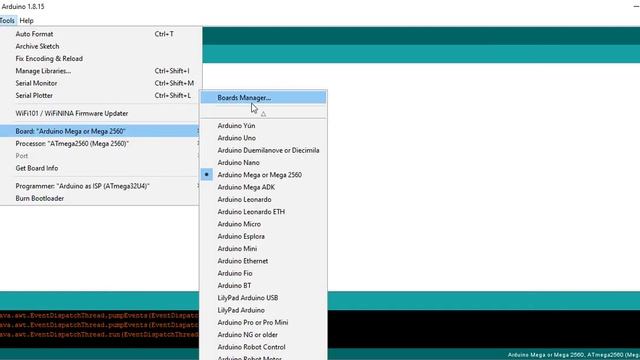Screen dimensions: 640x360
Task: Select Arduino Fio board
Action: coord(263,273)
